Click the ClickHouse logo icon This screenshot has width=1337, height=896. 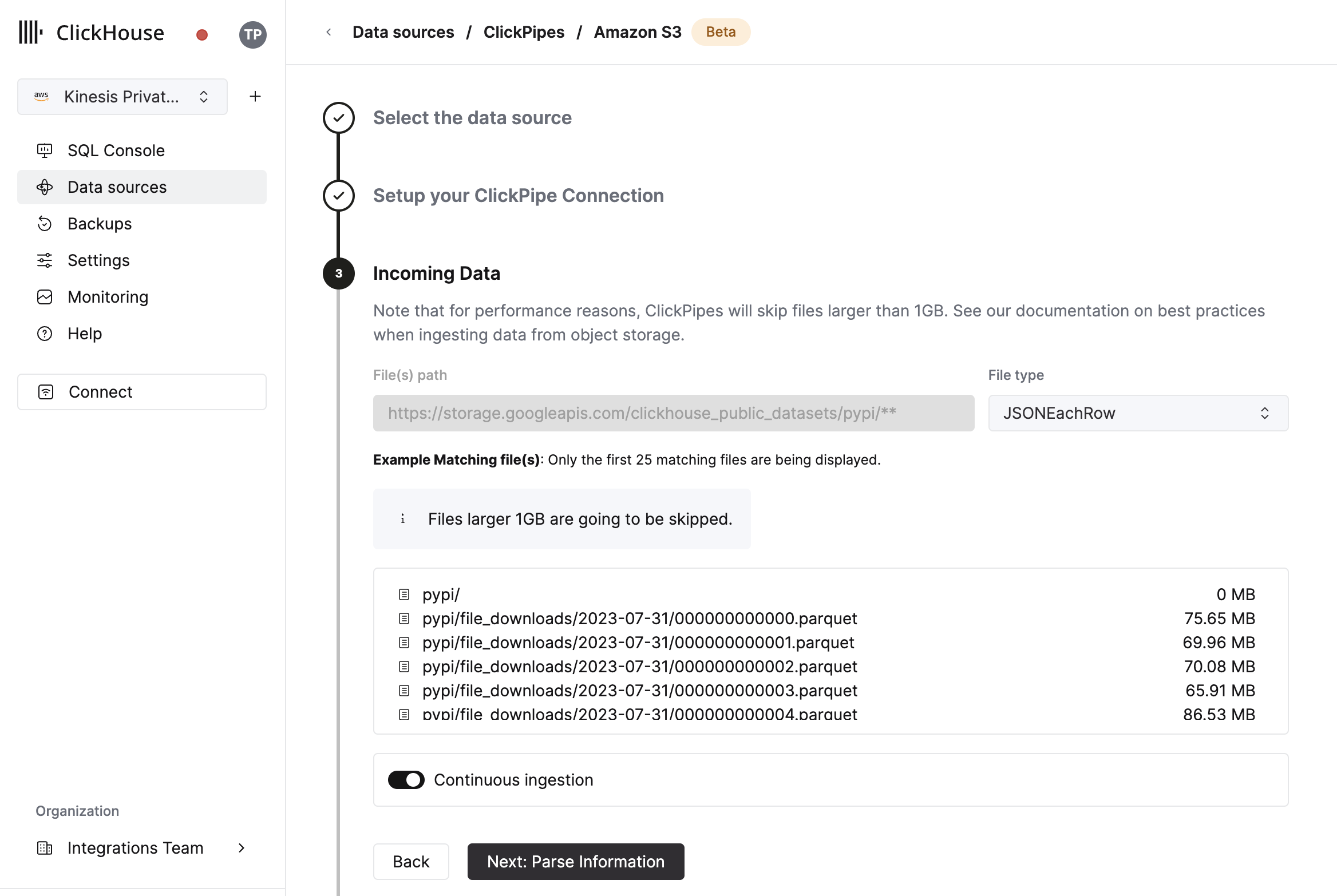tap(31, 33)
